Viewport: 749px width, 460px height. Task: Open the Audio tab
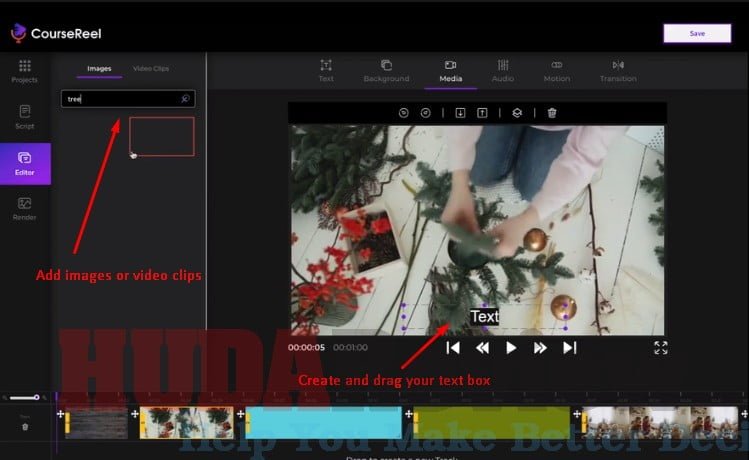[503, 71]
